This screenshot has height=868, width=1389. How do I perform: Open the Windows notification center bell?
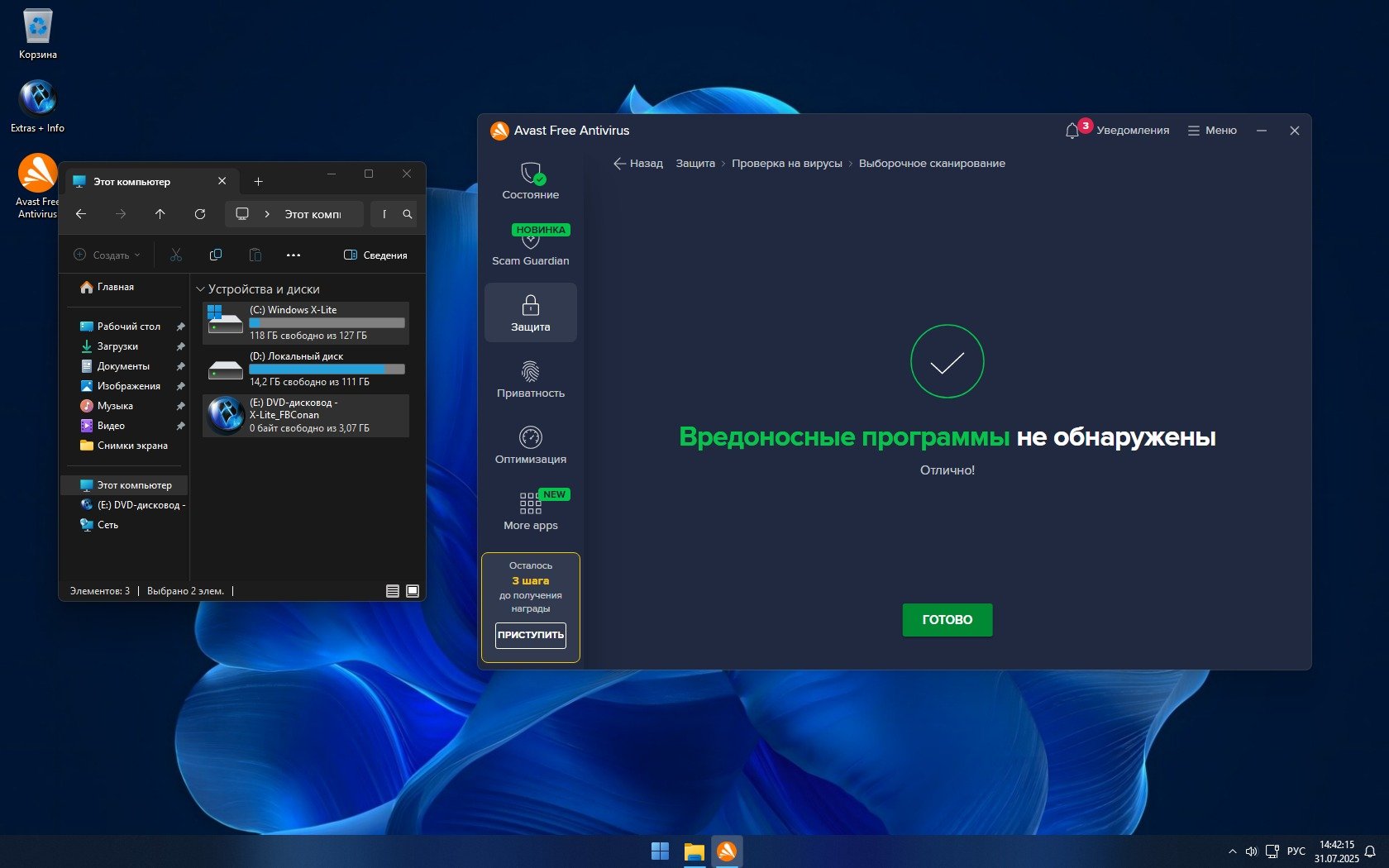(1370, 851)
